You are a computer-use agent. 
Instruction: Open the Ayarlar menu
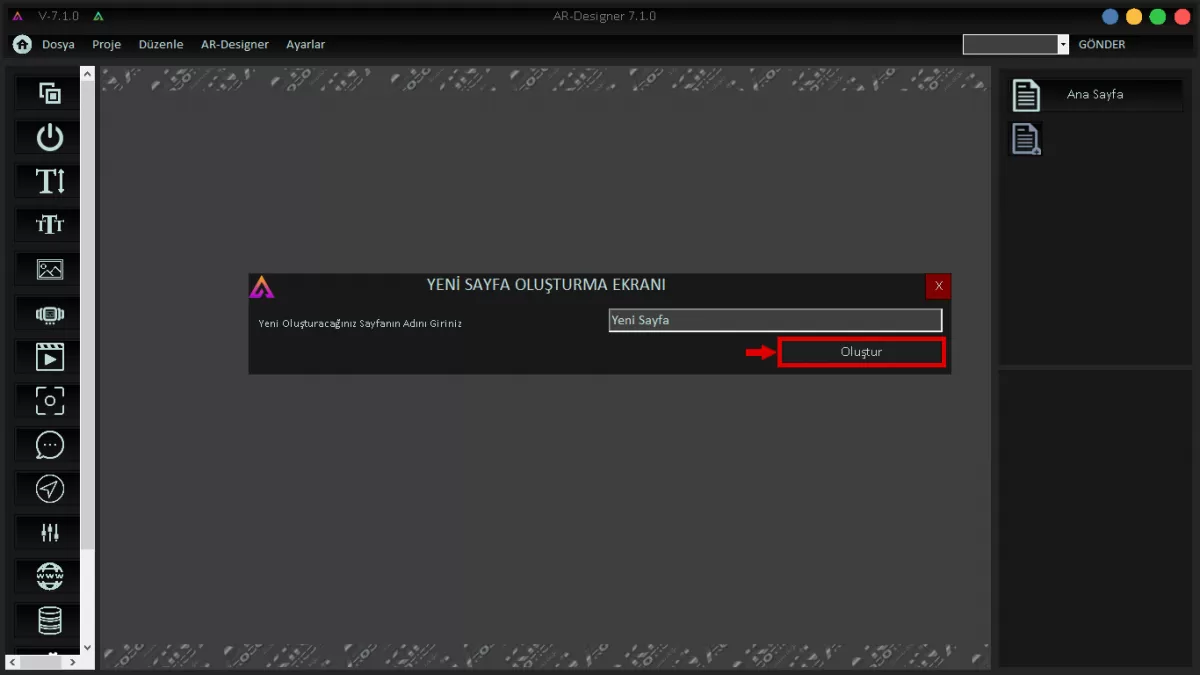coord(305,45)
